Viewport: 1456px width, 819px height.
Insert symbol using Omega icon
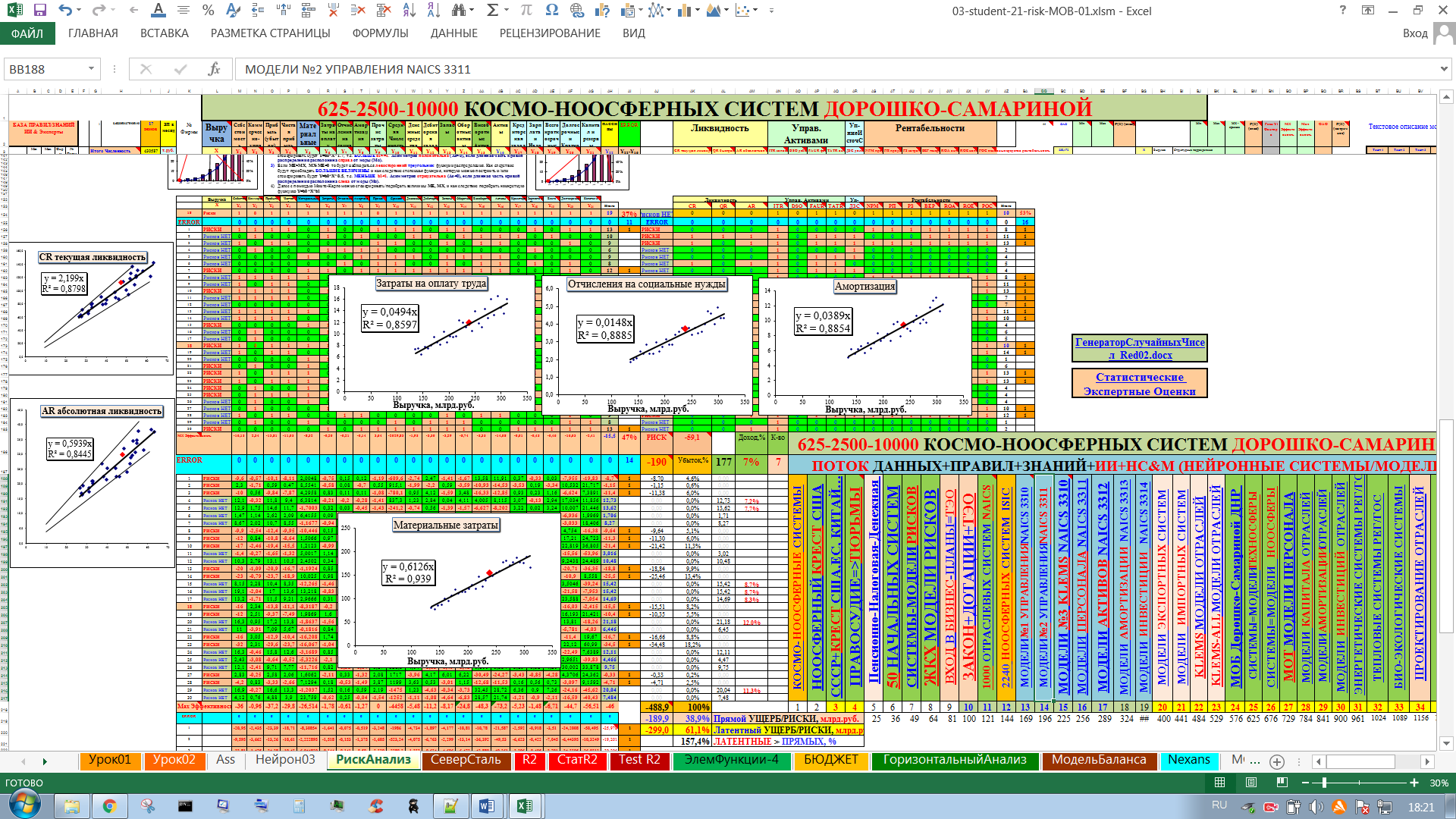(551, 11)
